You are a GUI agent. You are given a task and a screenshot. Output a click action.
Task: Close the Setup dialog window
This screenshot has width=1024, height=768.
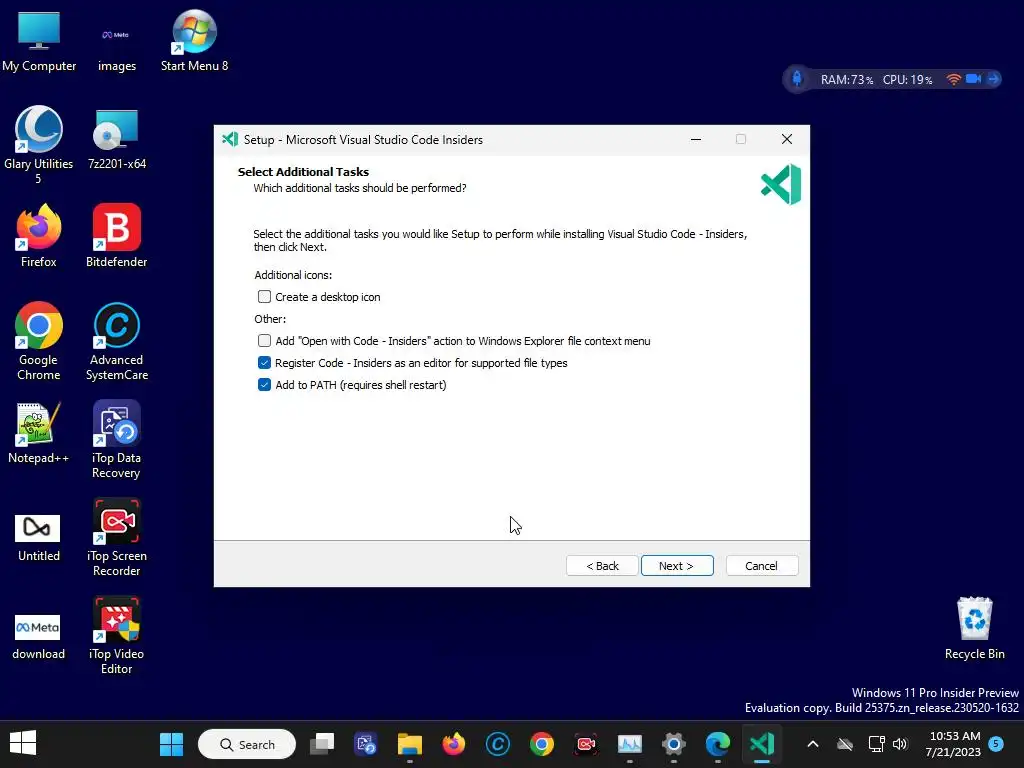pyautogui.click(x=787, y=139)
